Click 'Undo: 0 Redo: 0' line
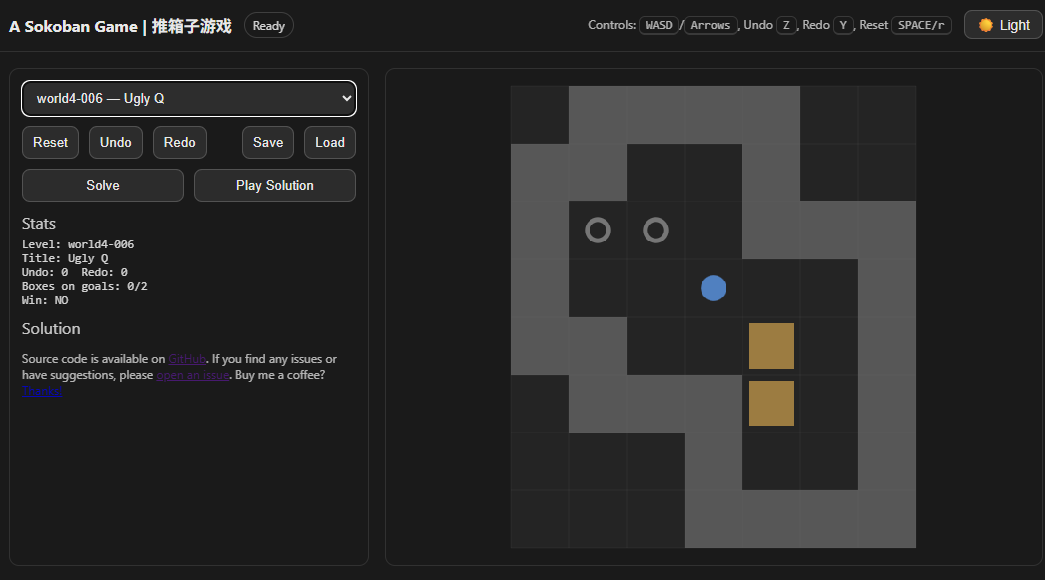Screen dimensions: 1045x580 75,272
